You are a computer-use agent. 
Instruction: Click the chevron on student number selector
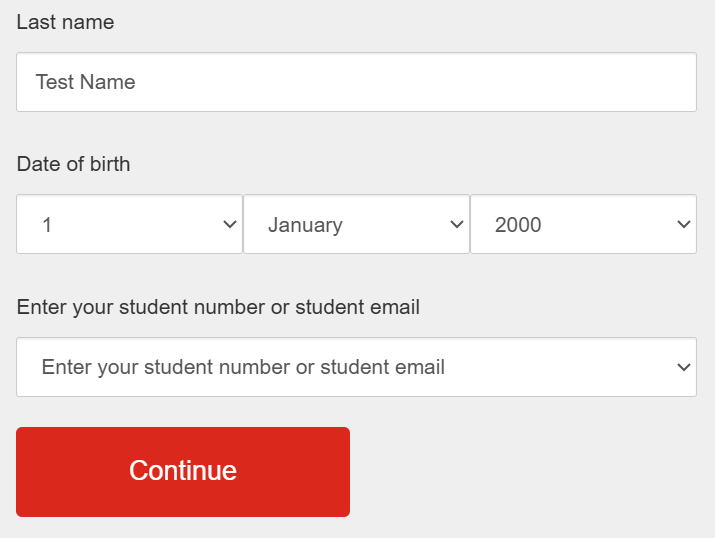[x=684, y=367]
